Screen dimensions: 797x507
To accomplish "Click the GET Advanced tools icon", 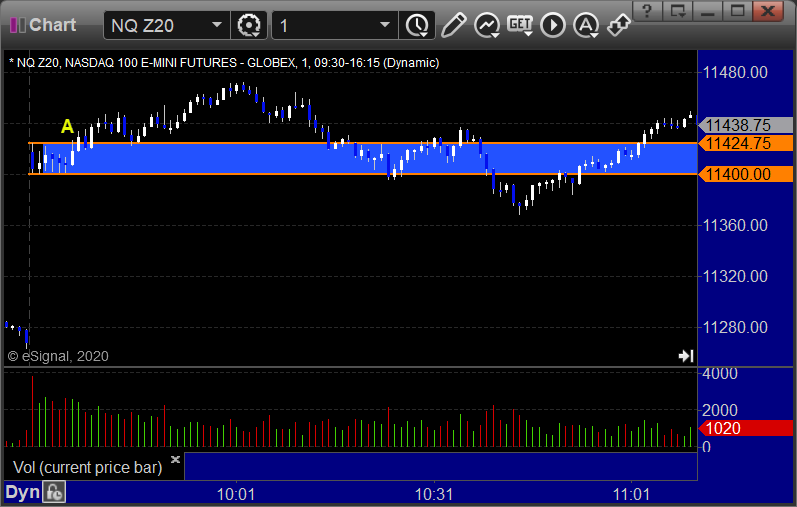I will pos(519,25).
